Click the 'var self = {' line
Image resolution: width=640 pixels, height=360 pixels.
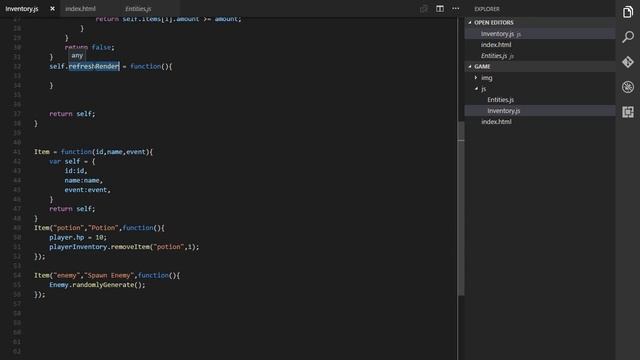(x=72, y=161)
